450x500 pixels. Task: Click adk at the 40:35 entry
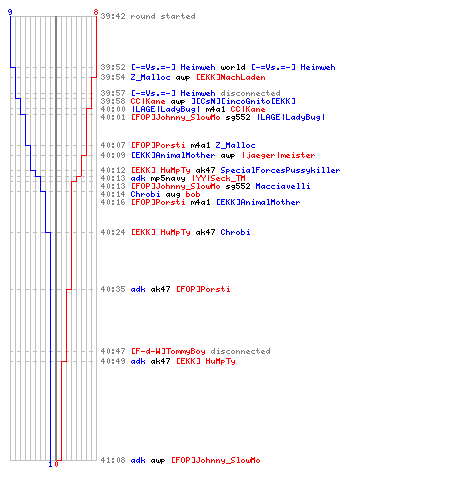pyautogui.click(x=138, y=289)
